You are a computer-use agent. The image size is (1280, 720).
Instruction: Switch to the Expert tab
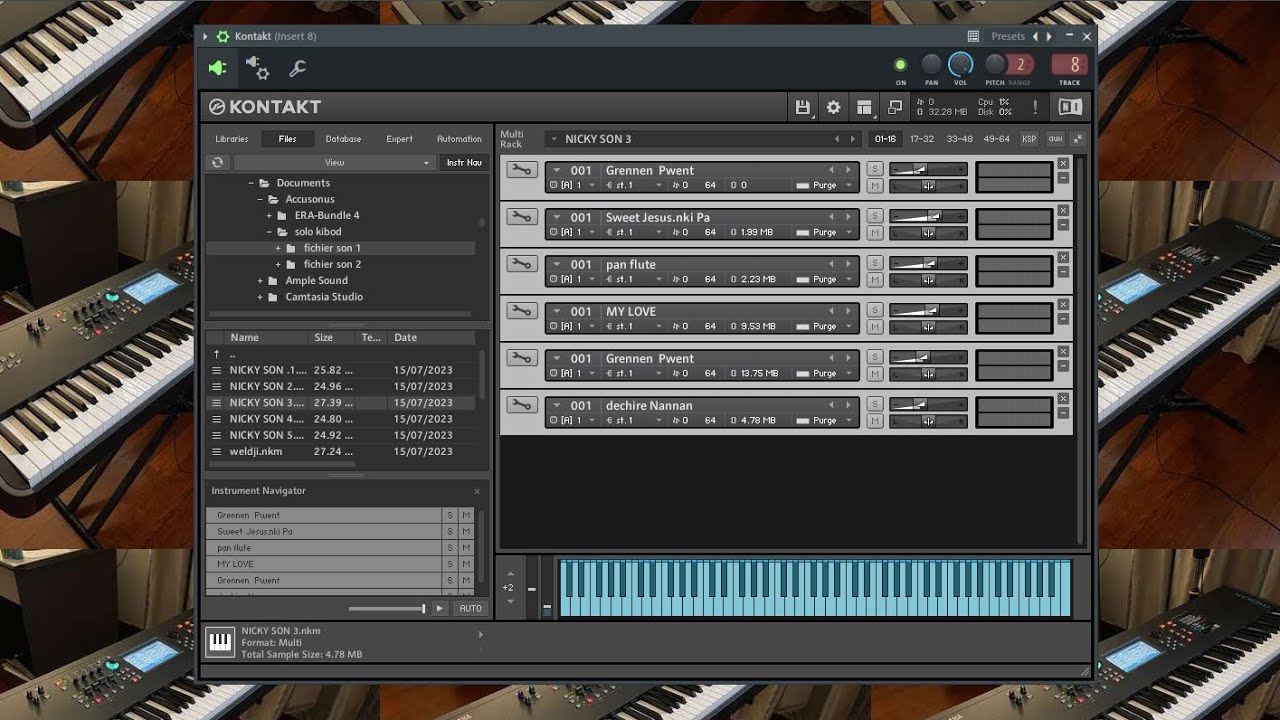399,139
